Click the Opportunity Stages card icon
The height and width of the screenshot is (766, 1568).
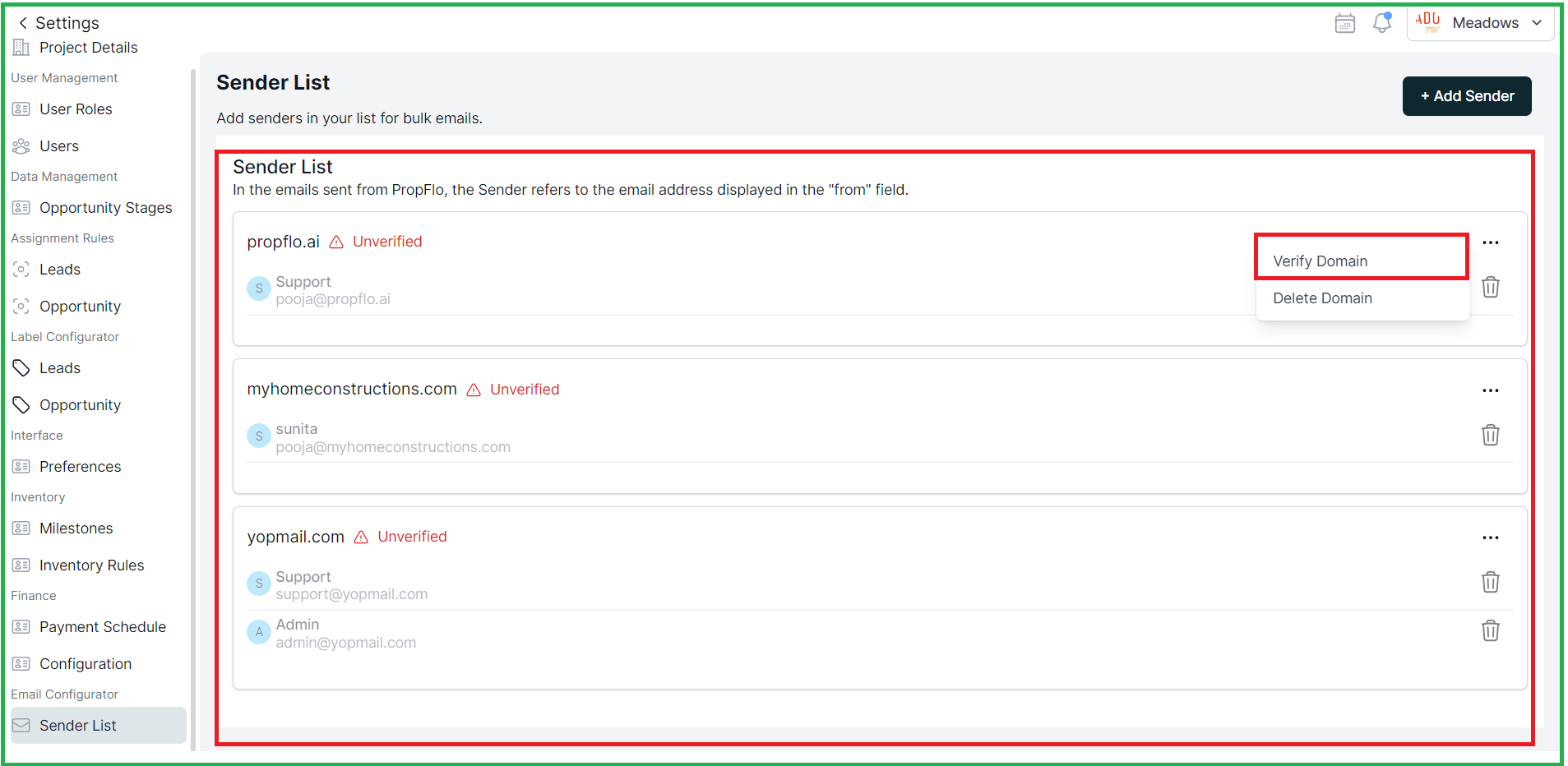[21, 208]
